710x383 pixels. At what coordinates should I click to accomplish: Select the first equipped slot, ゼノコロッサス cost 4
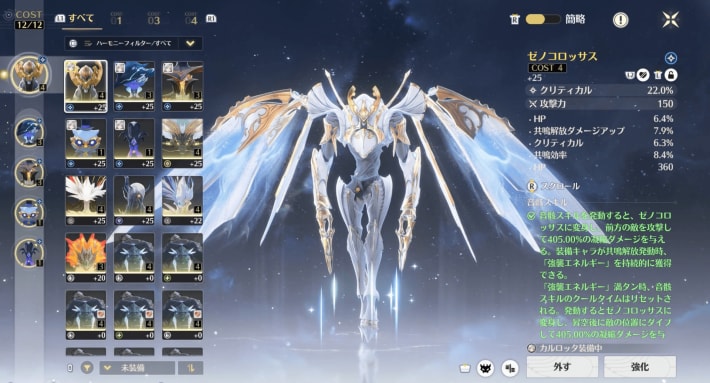point(29,74)
